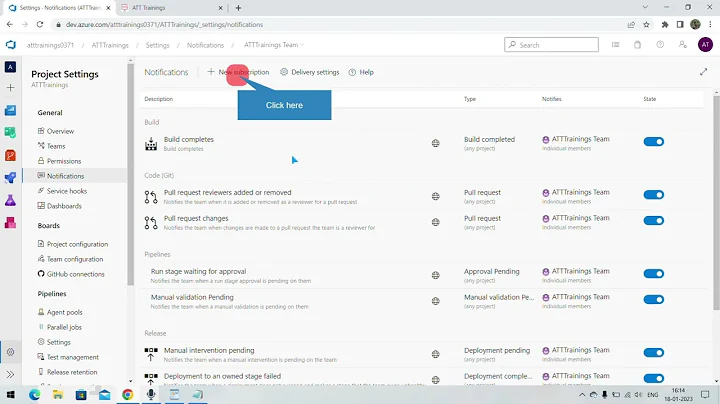Open Agent pools under Pipelines
The width and height of the screenshot is (720, 404).
pyautogui.click(x=64, y=312)
